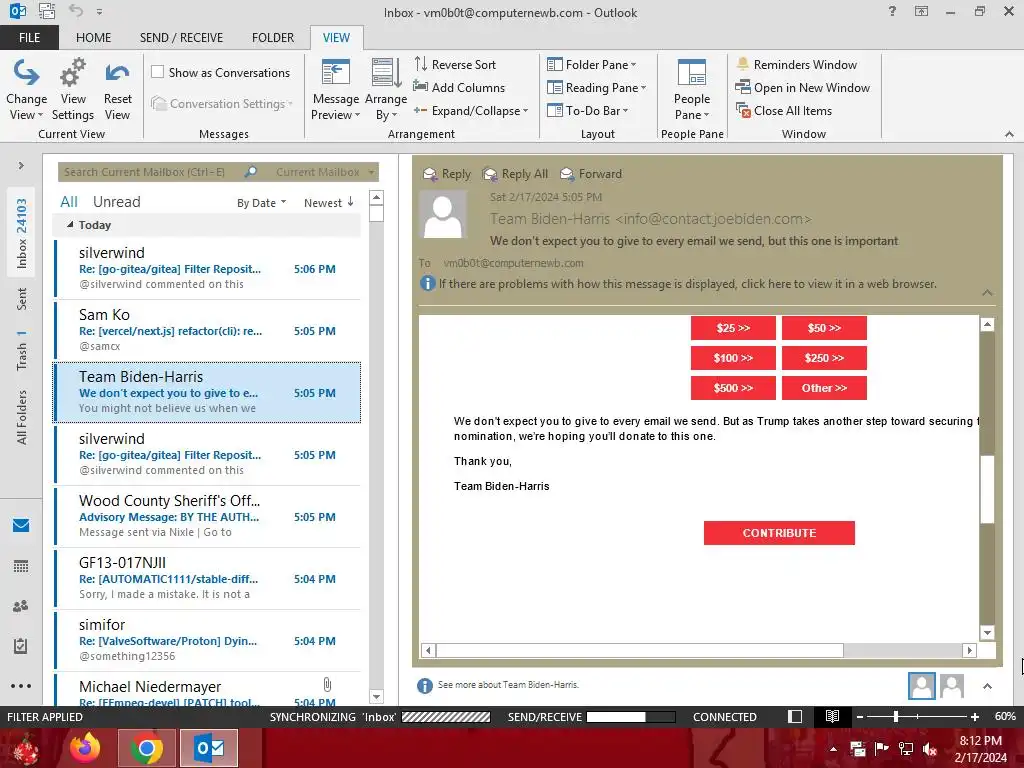Open Chrome from the taskbar
Viewport: 1024px width, 768px height.
(x=147, y=748)
